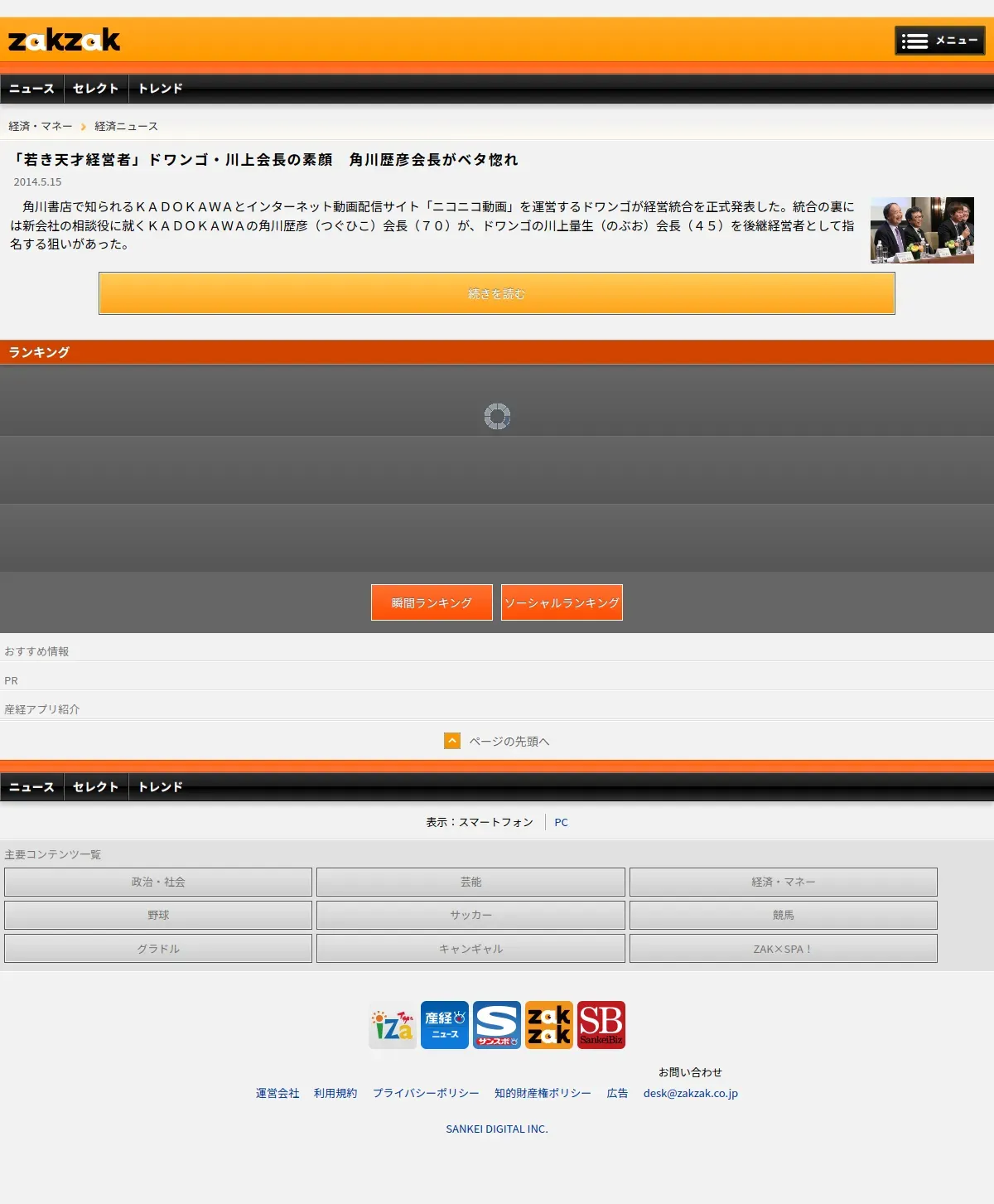The height and width of the screenshot is (1204, 994).
Task: Open the iza site icon
Action: 393,1025
